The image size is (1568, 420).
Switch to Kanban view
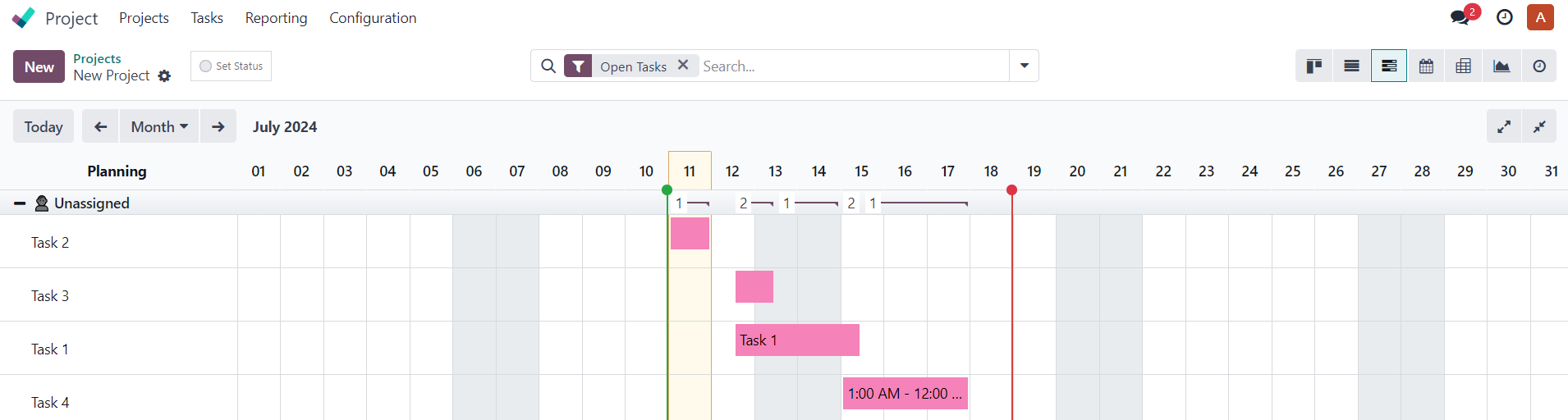click(1314, 66)
